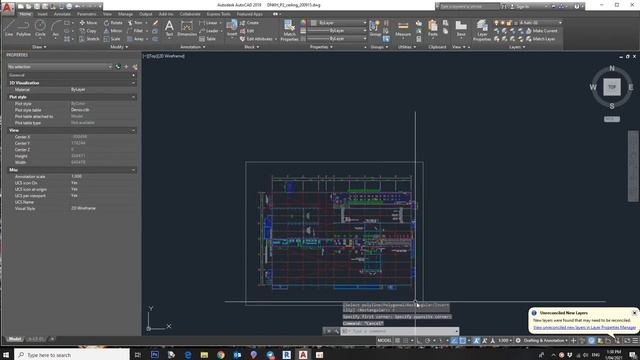This screenshot has width=640, height=360.
Task: Click Make Current layer button
Action: point(541,31)
